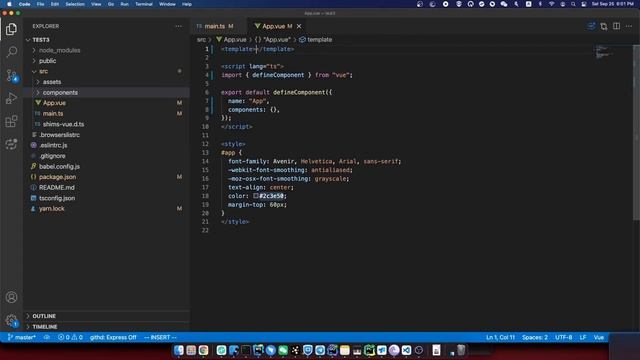
Task: Click the editor vertical scrollbar
Action: pyautogui.click(x=636, y=133)
